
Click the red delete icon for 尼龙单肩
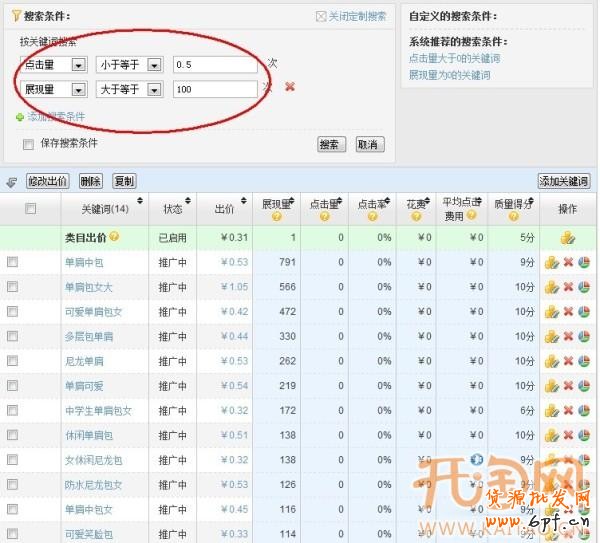pyautogui.click(x=568, y=361)
